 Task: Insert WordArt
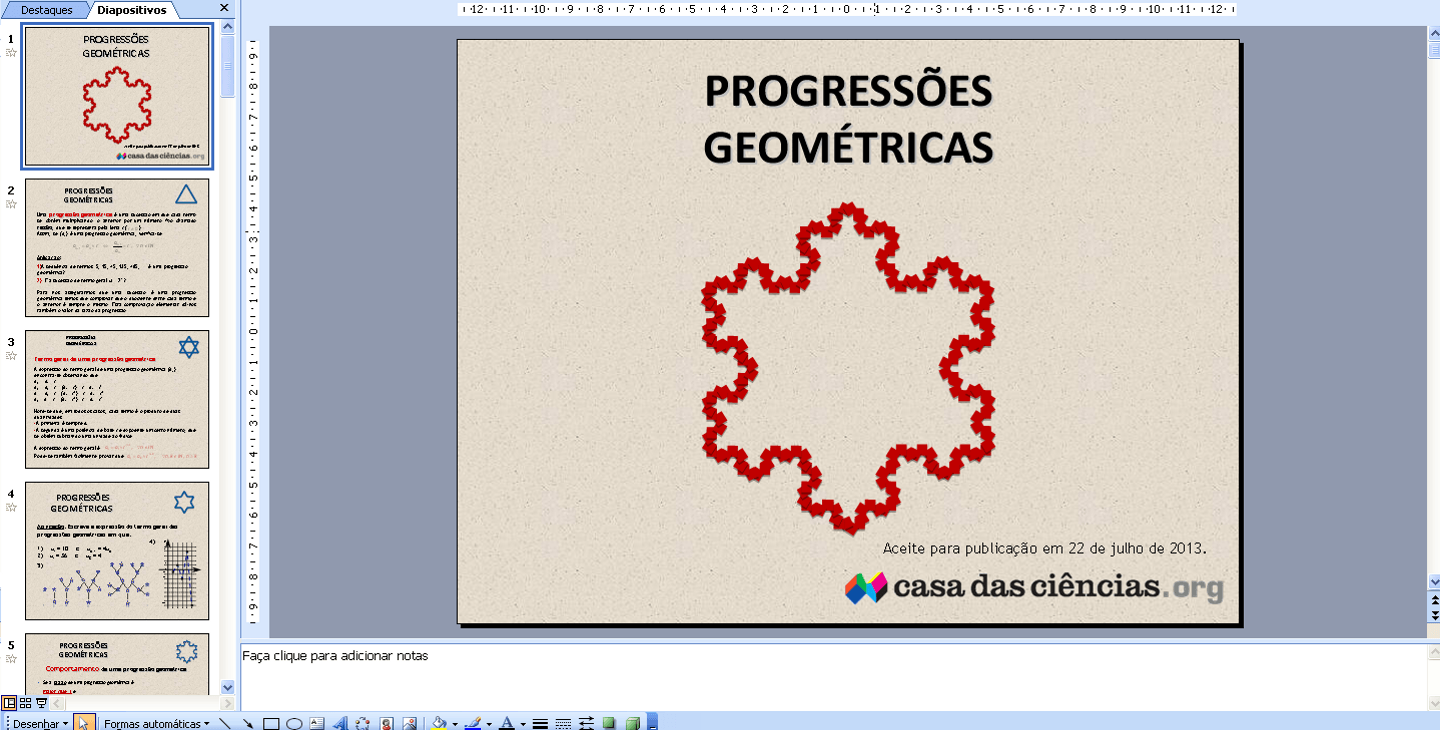340,723
